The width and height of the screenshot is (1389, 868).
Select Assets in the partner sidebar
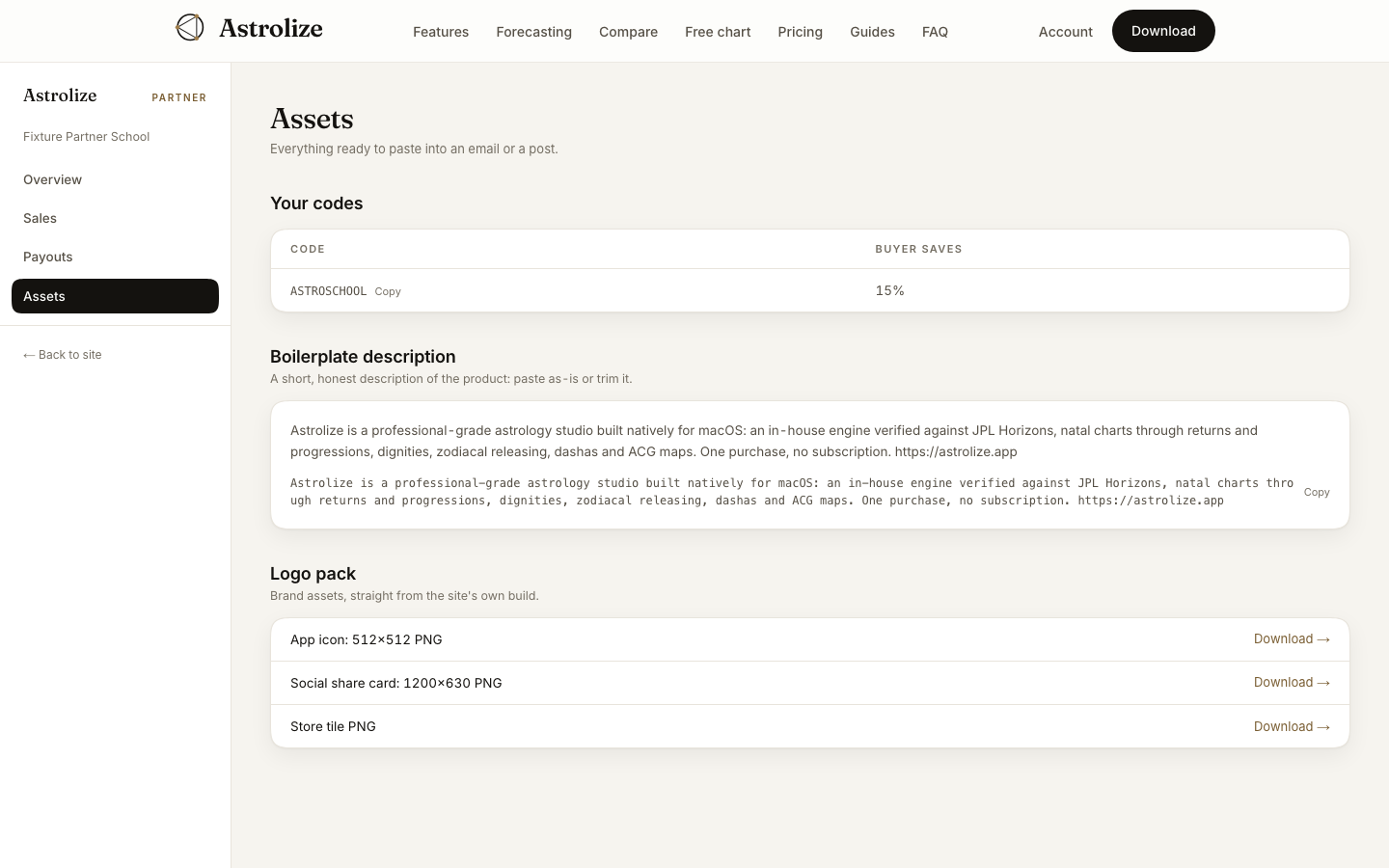tap(115, 296)
